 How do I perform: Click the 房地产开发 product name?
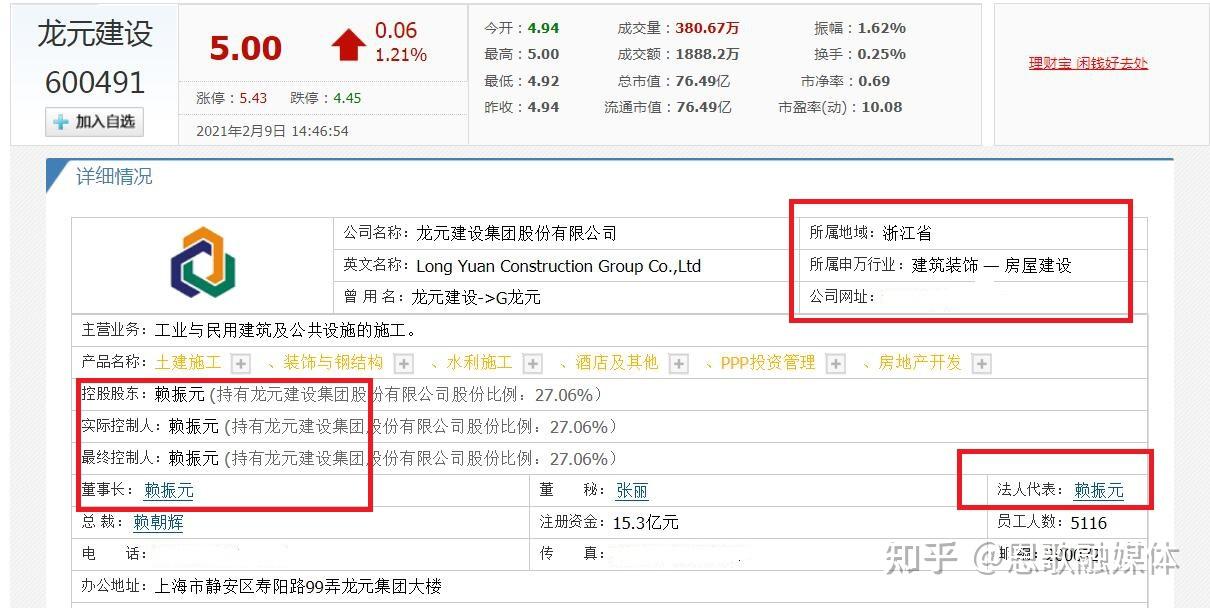coord(920,362)
